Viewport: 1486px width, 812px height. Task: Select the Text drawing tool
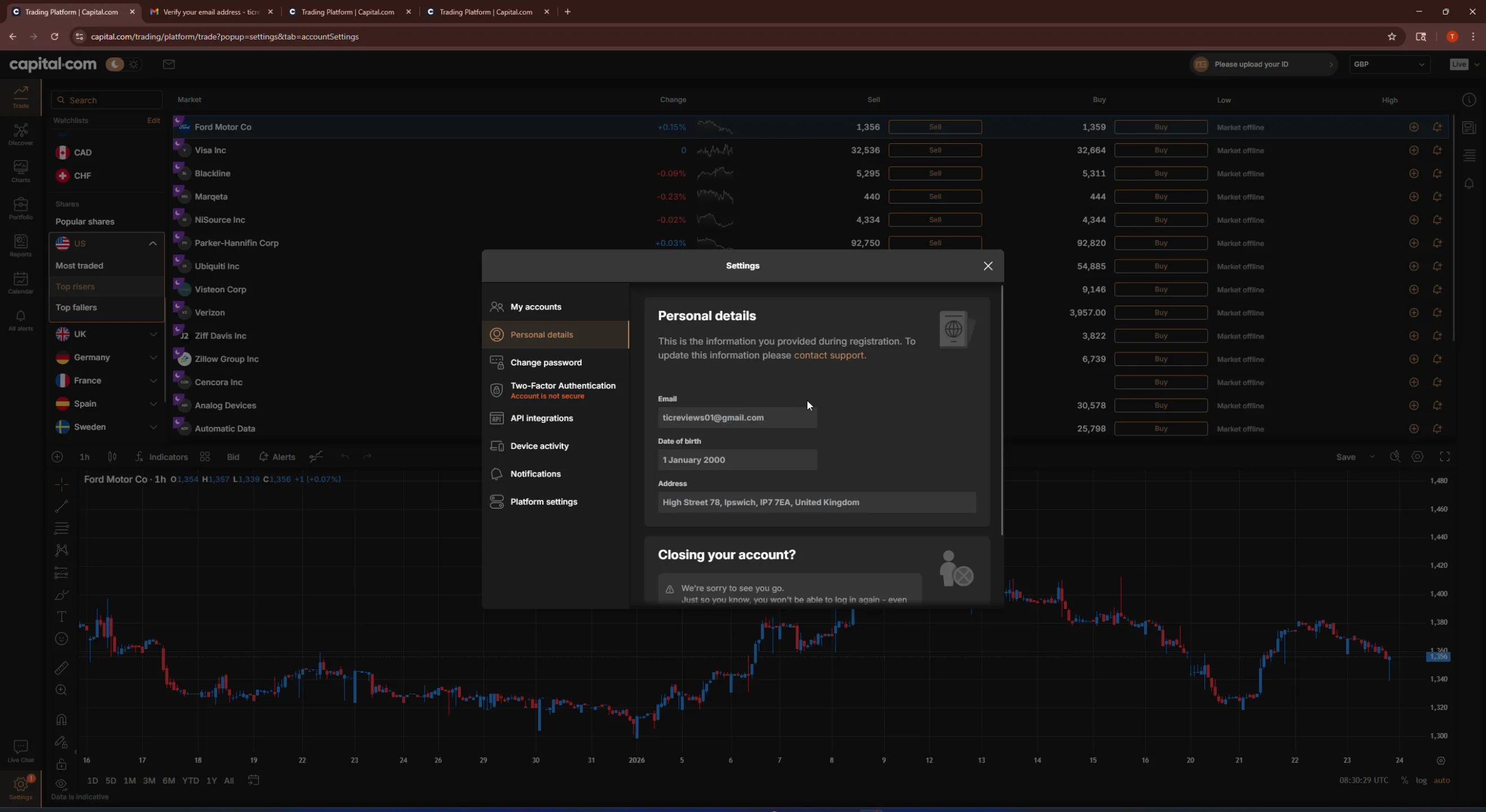[x=61, y=616]
